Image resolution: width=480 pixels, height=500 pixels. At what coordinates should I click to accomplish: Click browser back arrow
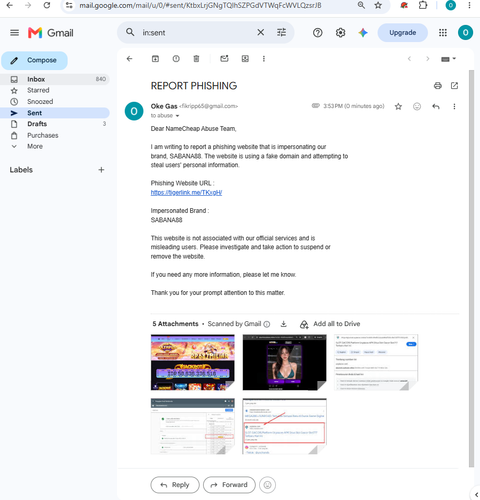pyautogui.click(x=10, y=5)
